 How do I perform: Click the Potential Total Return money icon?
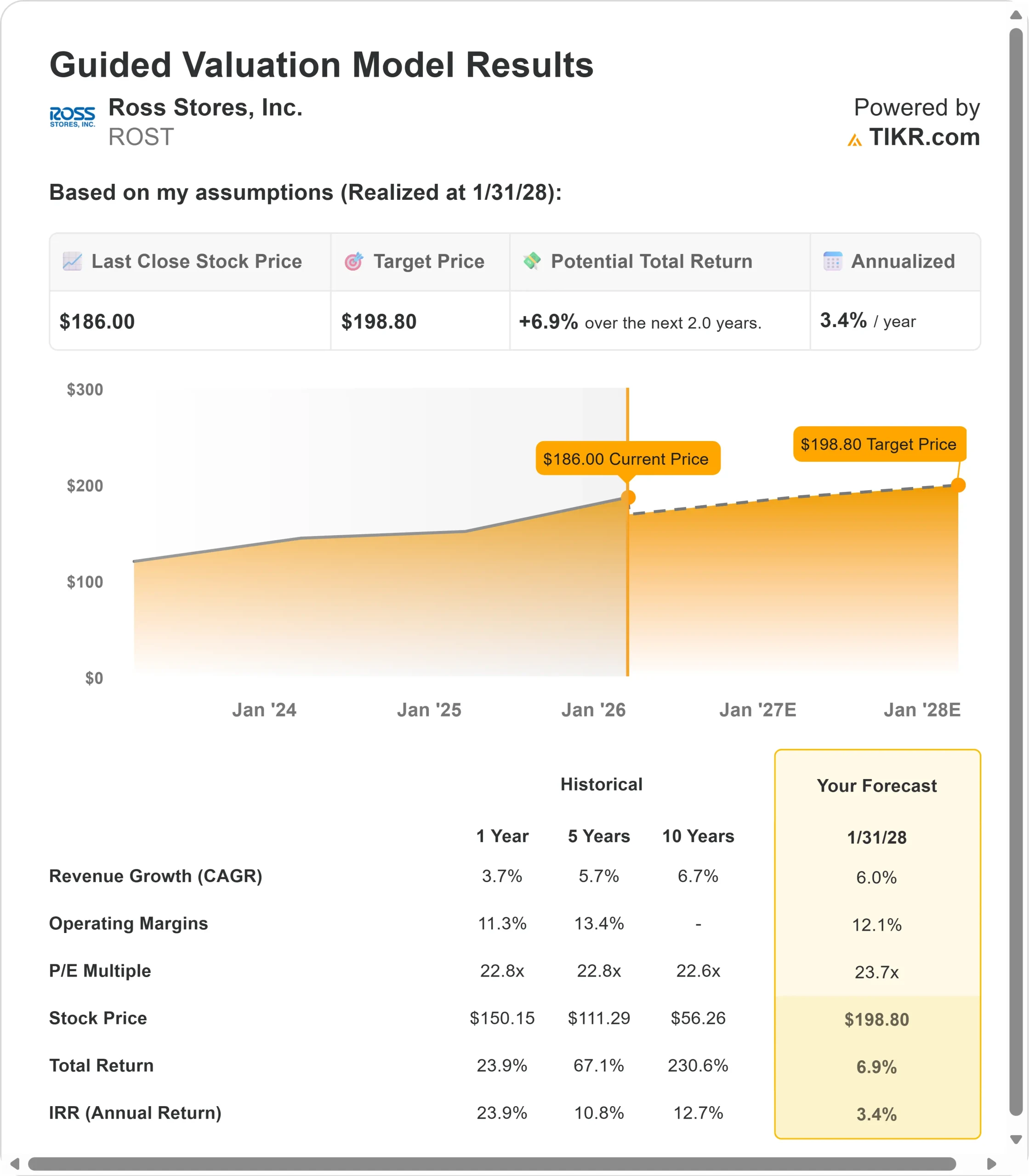pos(532,261)
